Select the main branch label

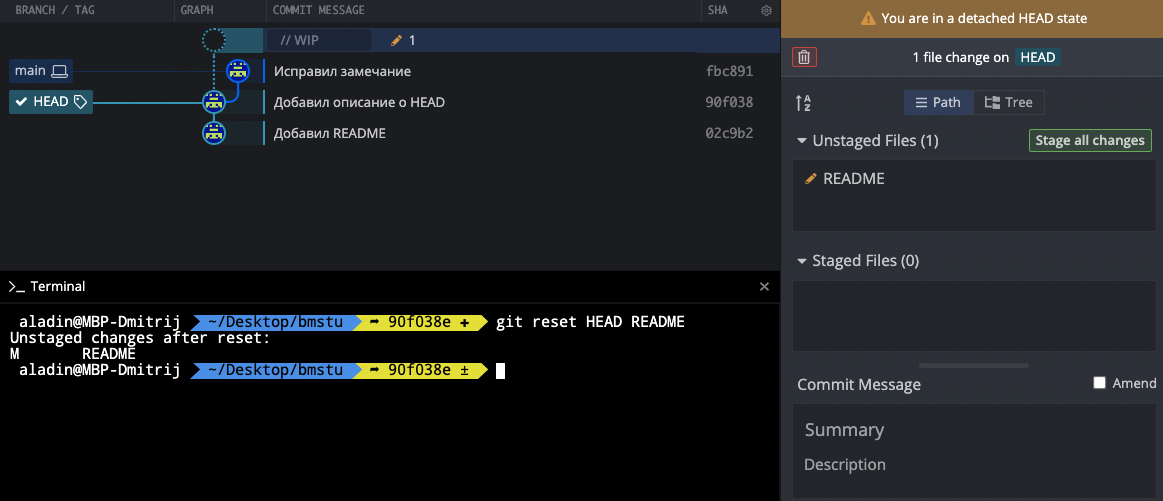[x=41, y=71]
